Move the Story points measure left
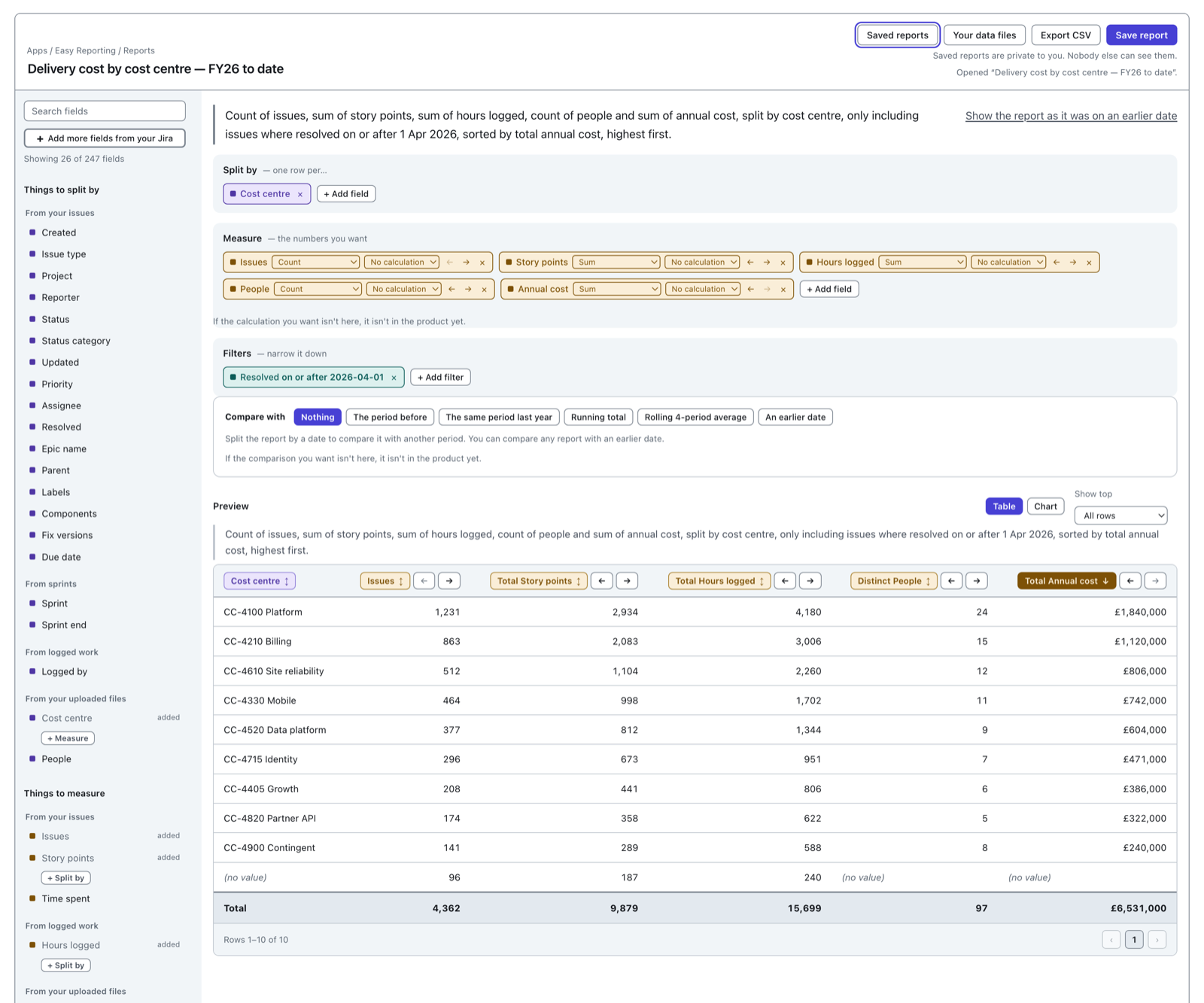Screen dimensions: 1204x1003 750,263
